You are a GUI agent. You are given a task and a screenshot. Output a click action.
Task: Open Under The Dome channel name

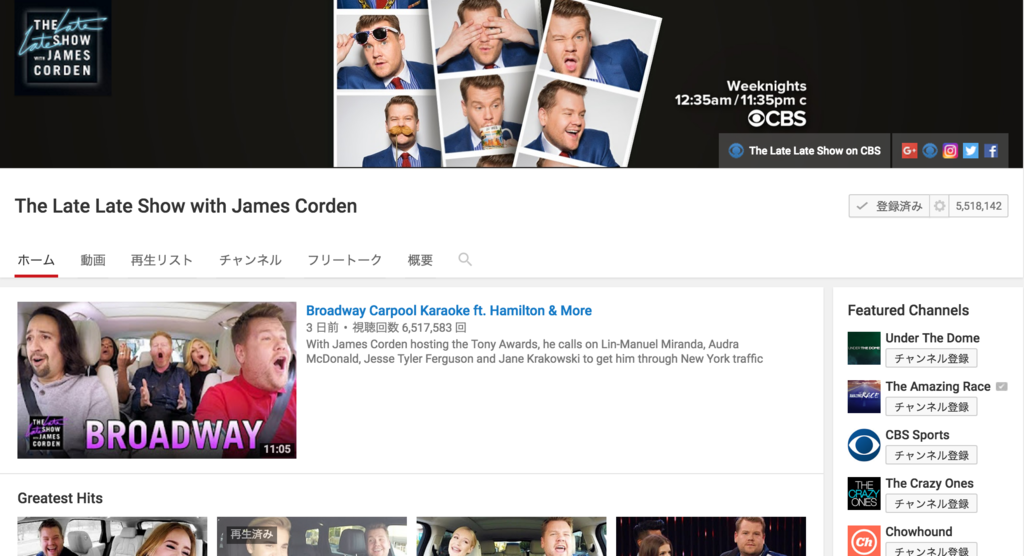(x=933, y=338)
